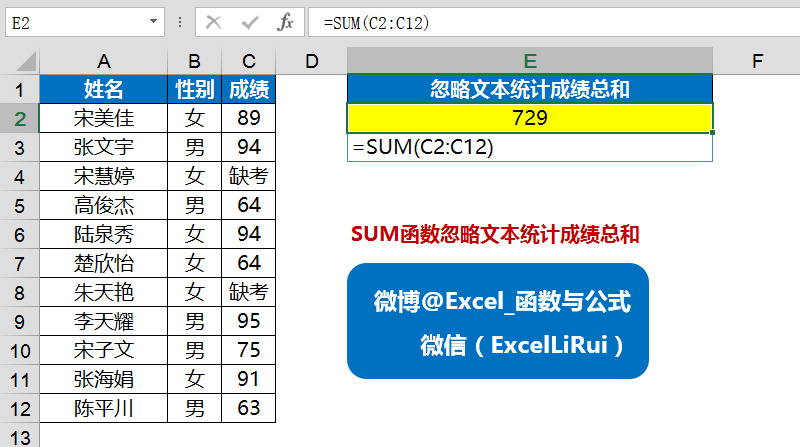Select row 4 header
This screenshot has width=800, height=447.
(19, 177)
